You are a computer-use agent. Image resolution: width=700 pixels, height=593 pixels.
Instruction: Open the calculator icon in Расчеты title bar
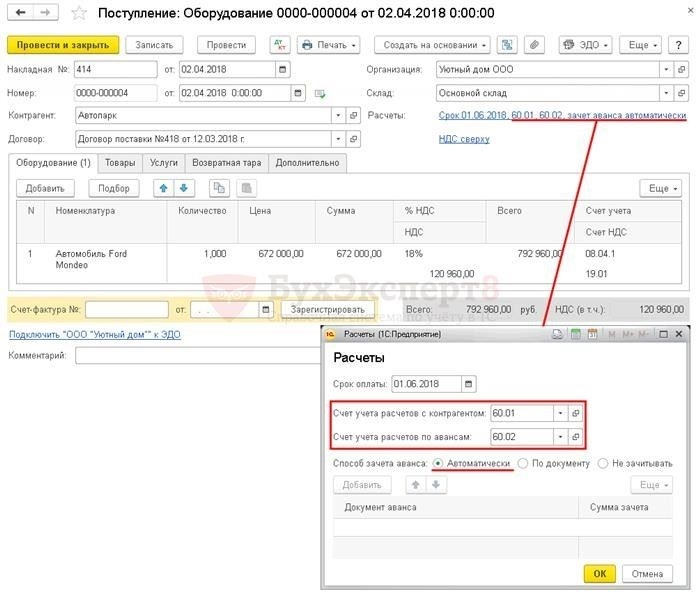[576, 334]
